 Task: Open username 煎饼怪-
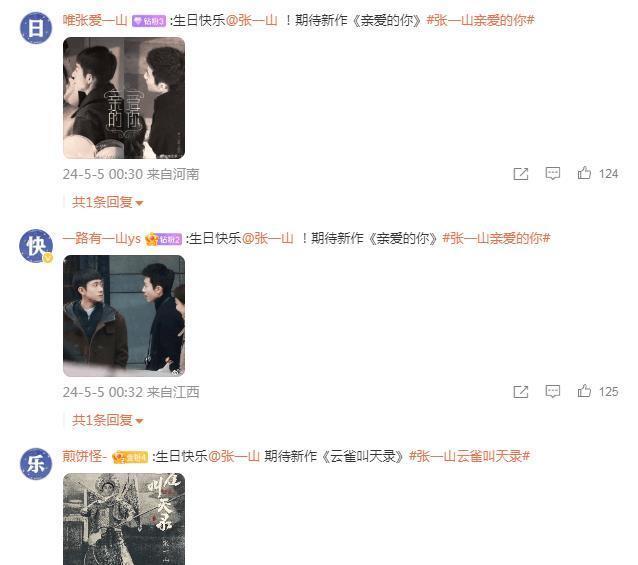pos(85,456)
